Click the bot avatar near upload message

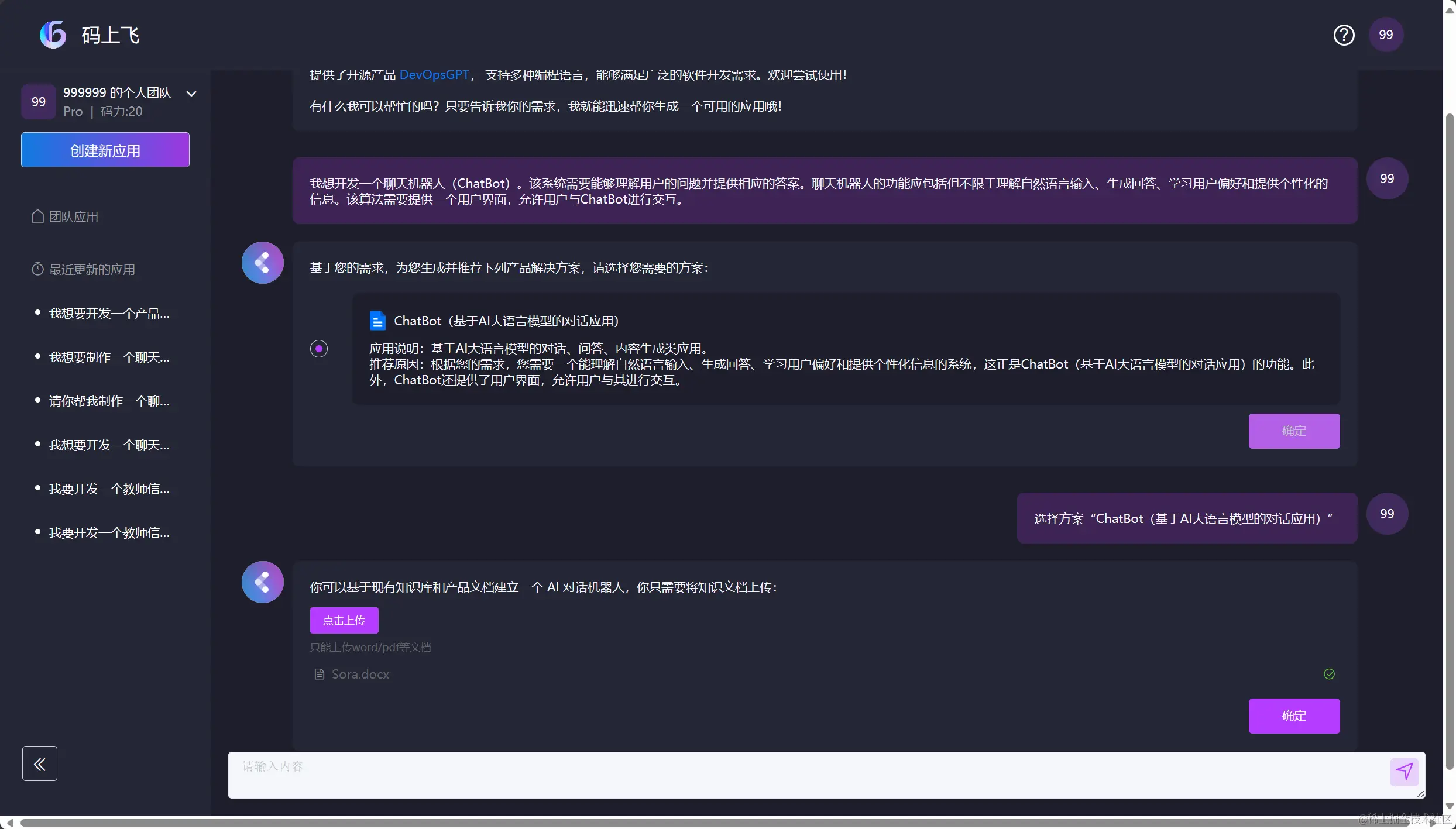point(263,582)
